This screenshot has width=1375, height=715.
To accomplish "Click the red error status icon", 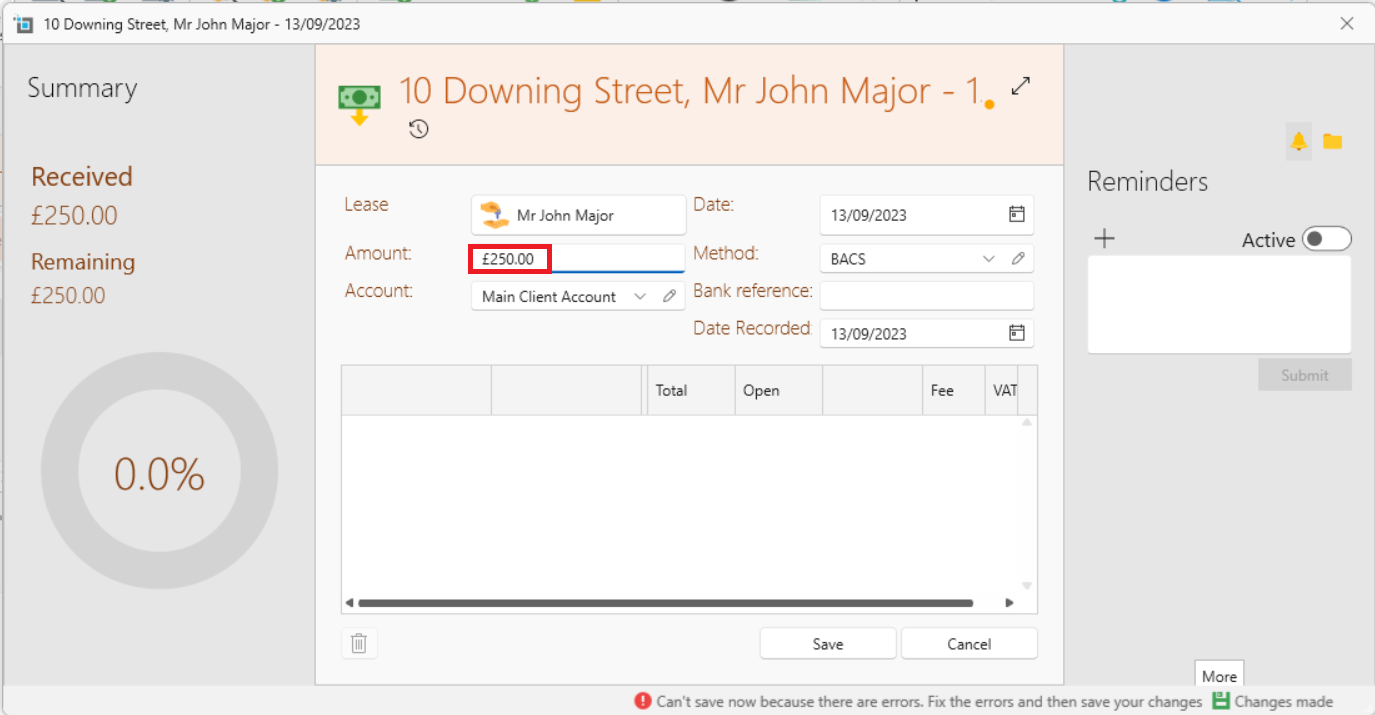I will (643, 702).
